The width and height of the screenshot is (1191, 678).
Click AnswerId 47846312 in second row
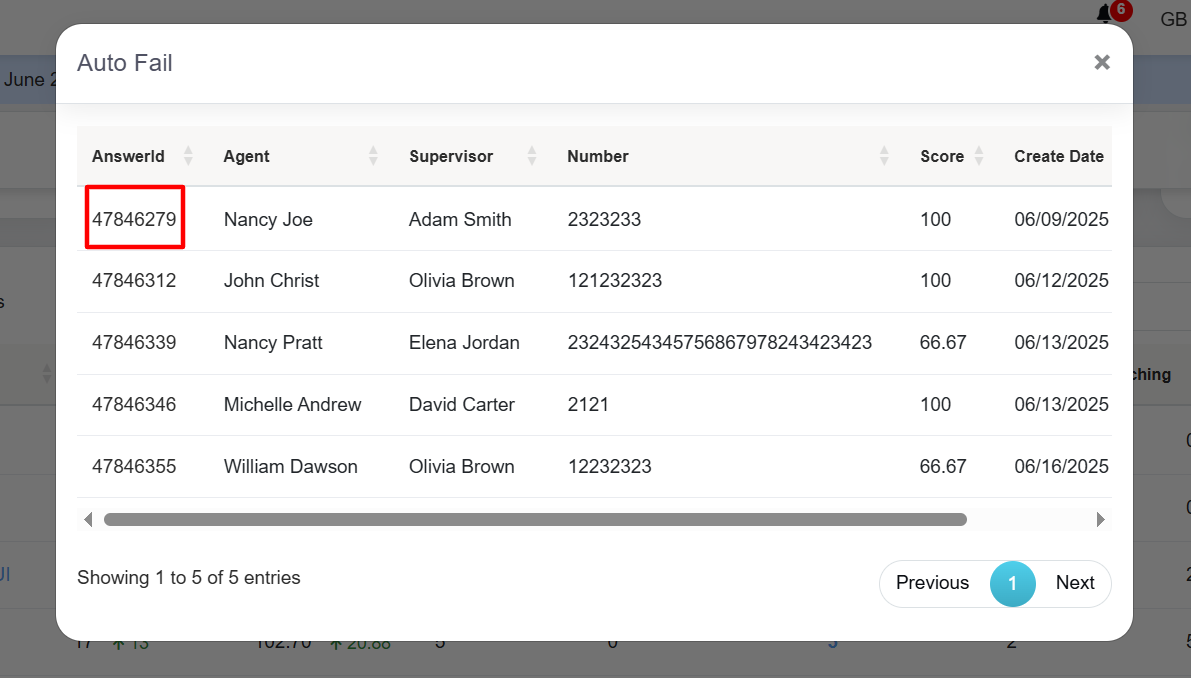tap(134, 281)
